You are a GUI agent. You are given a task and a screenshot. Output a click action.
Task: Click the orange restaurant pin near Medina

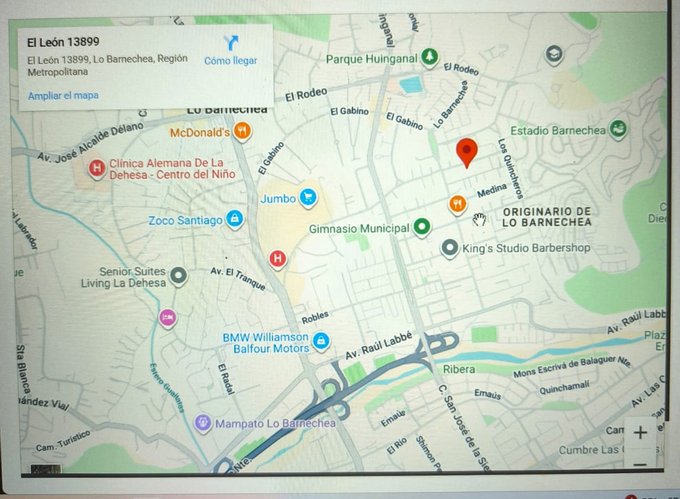457,204
